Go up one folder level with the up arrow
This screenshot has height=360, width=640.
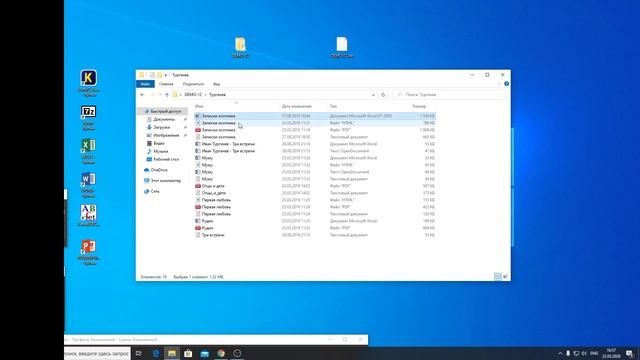click(167, 95)
